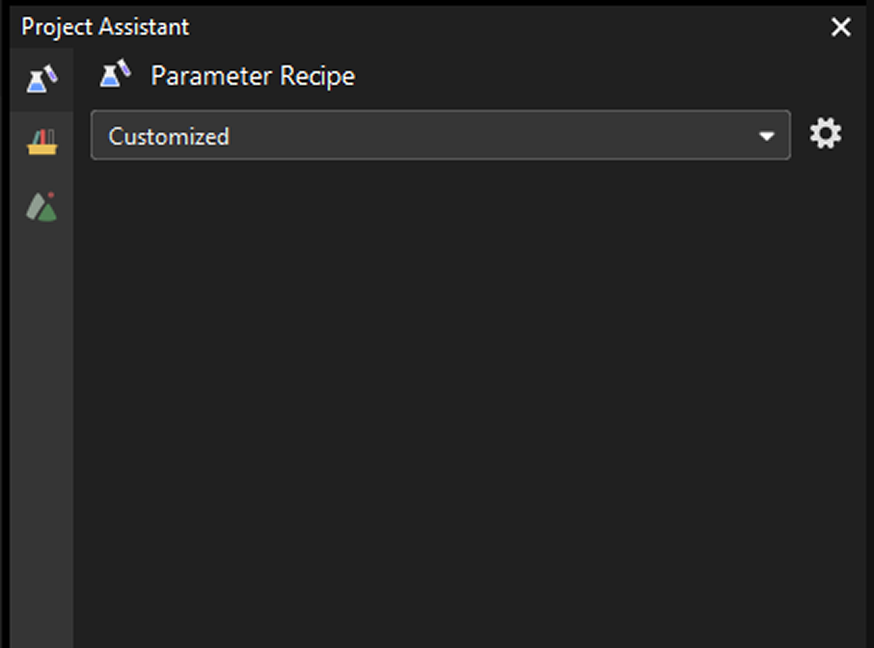The width and height of the screenshot is (874, 648).
Task: Click the Project Assistant panel title text
Action: pos(105,27)
